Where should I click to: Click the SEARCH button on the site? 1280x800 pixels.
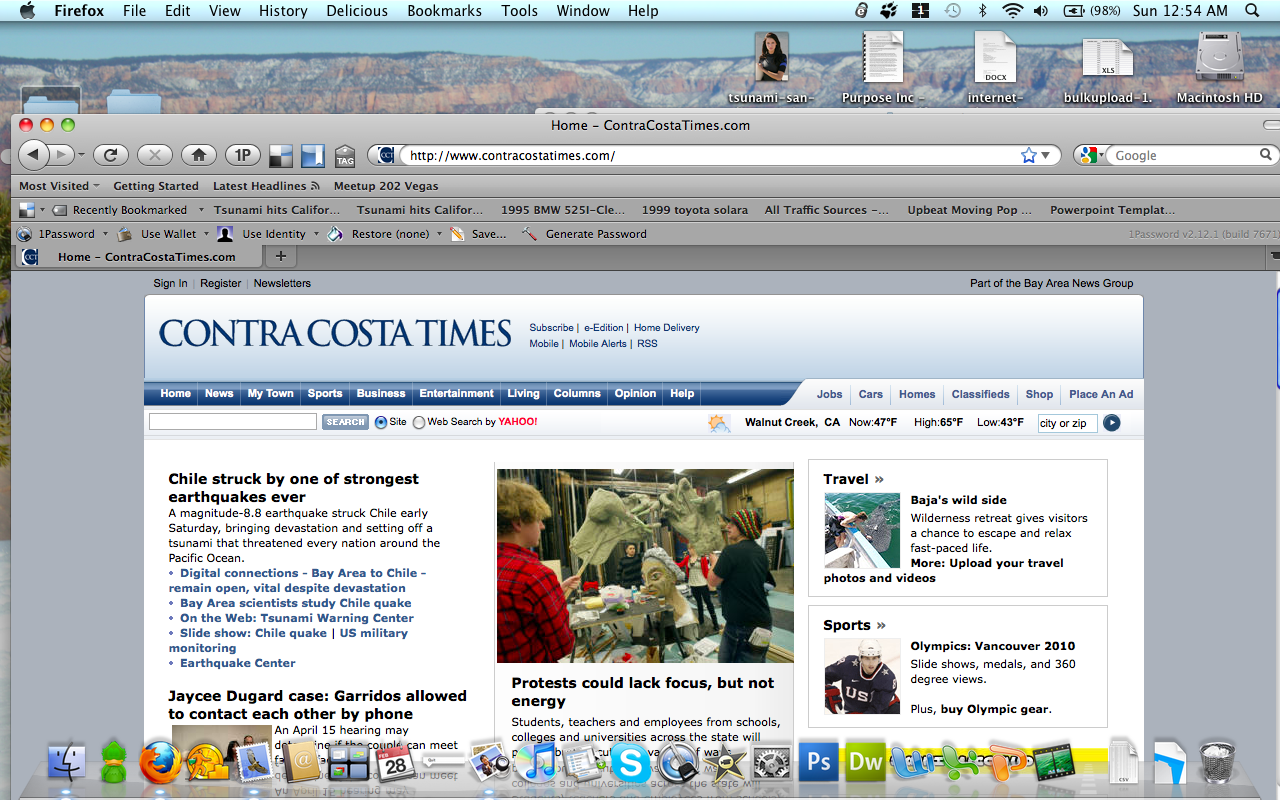click(x=345, y=422)
